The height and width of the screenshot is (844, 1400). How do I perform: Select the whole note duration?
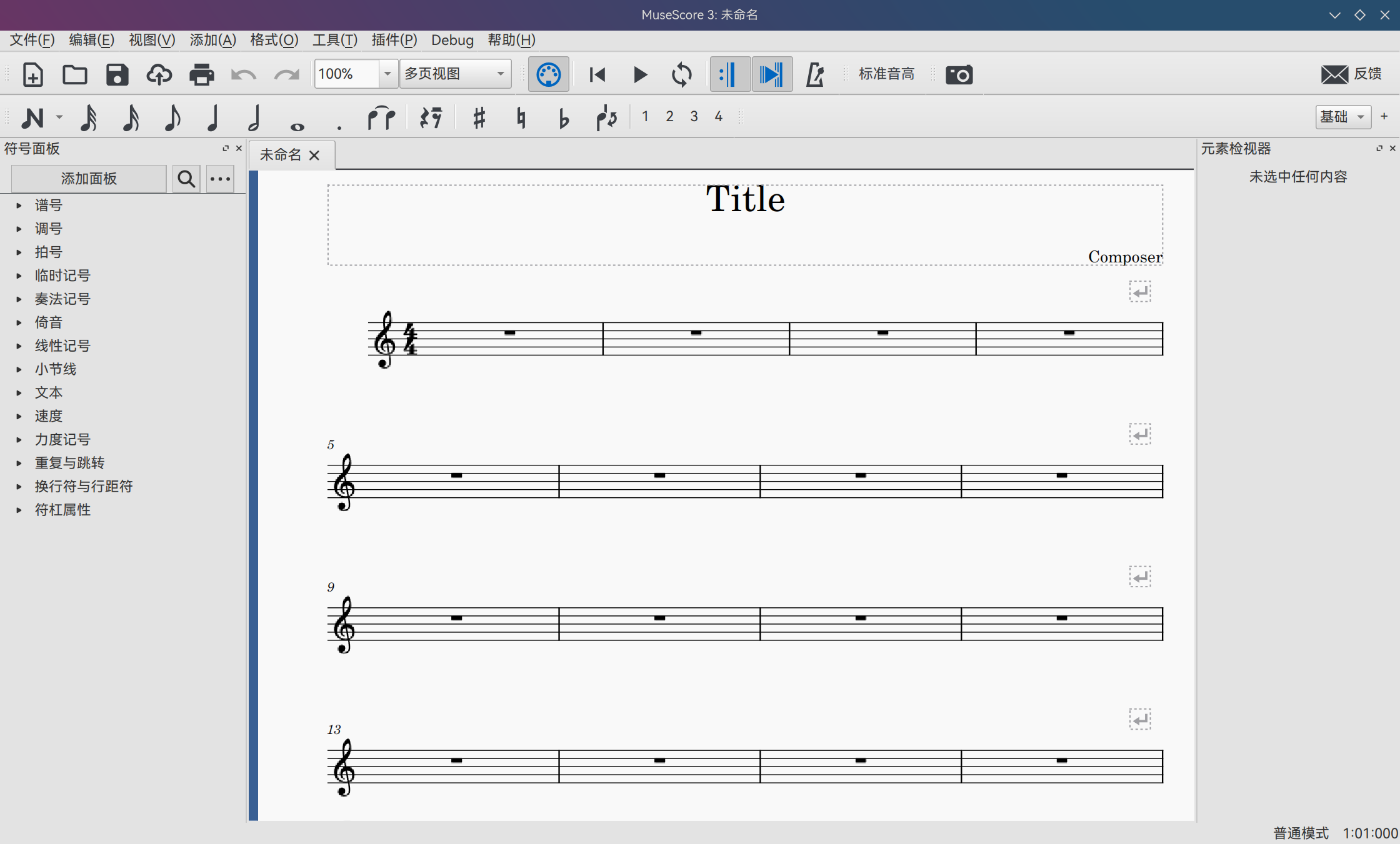point(296,117)
